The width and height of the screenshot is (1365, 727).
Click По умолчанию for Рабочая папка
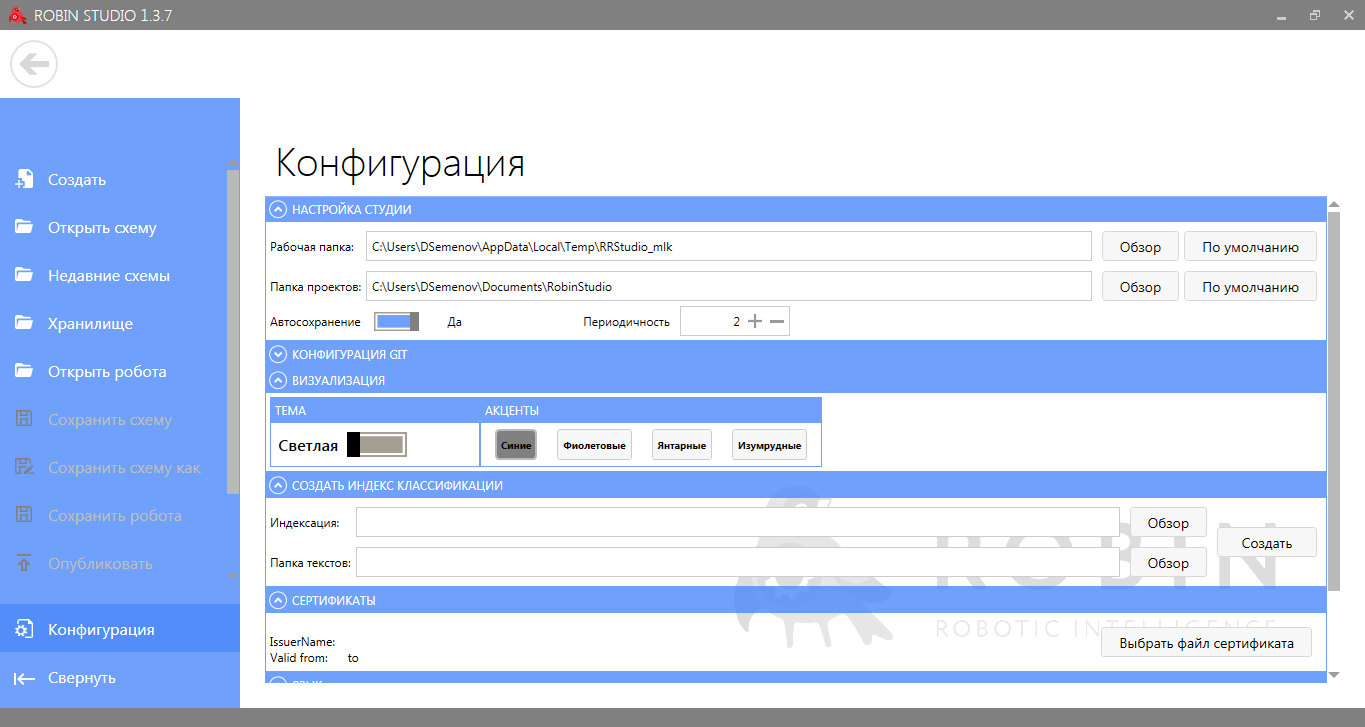point(1250,247)
